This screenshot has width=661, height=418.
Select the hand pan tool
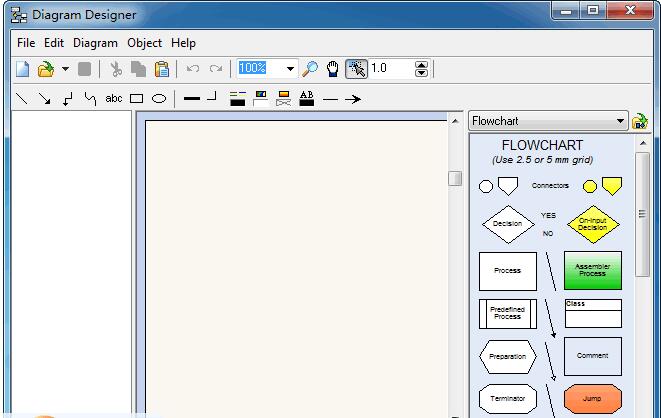[333, 69]
